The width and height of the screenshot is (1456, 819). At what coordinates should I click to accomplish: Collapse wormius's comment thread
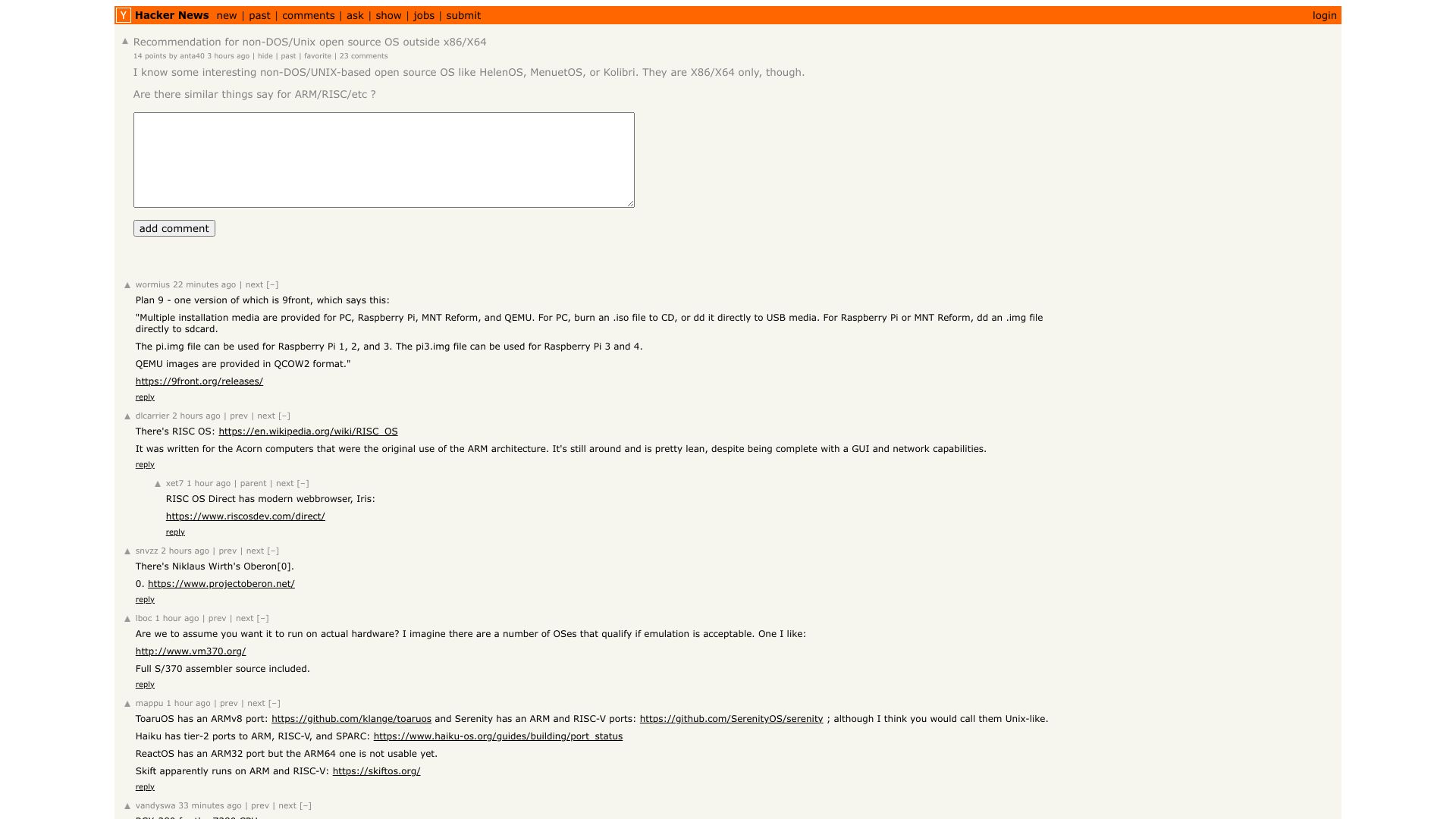pyautogui.click(x=272, y=285)
